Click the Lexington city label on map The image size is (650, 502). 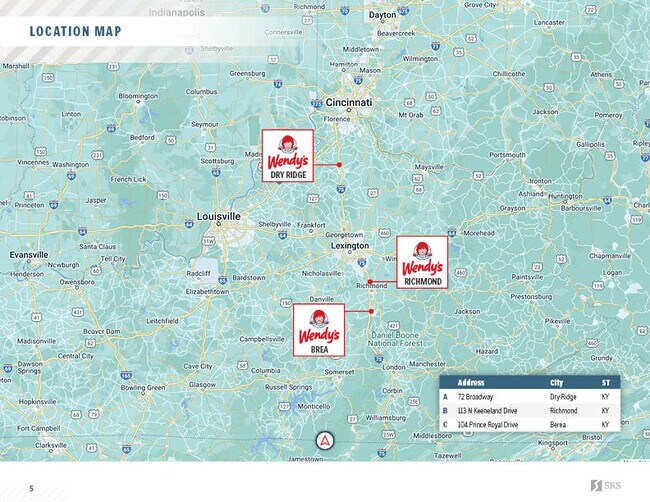coord(350,245)
